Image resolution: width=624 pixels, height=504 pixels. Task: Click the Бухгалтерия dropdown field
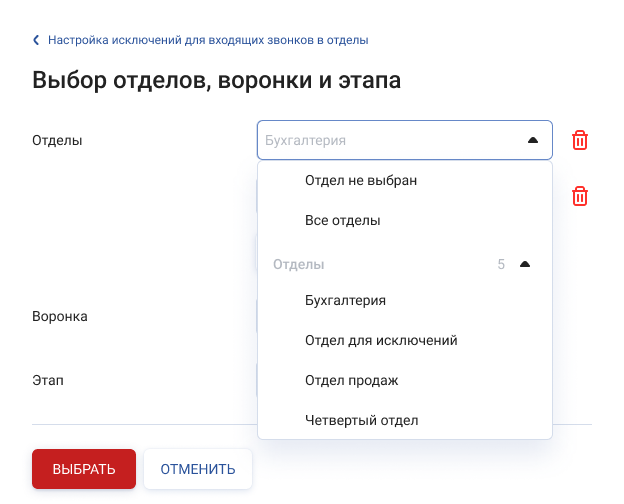click(x=405, y=140)
